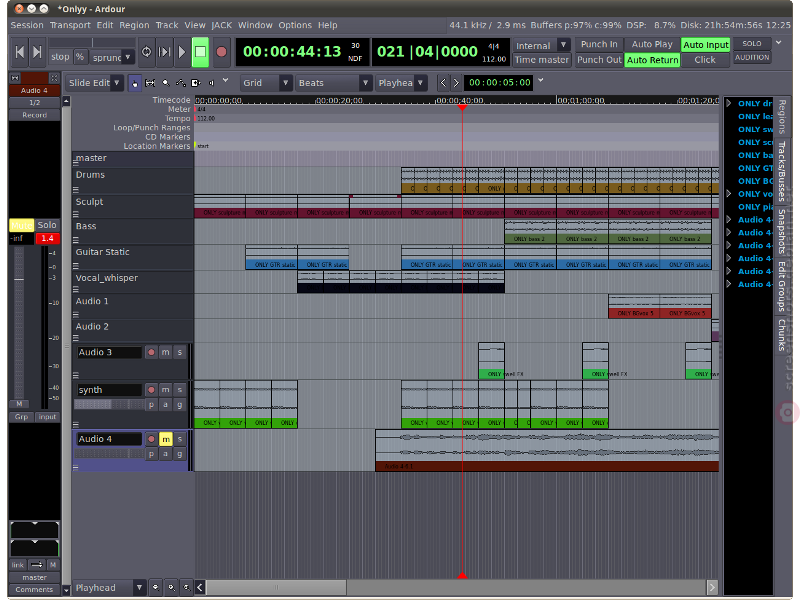Select the grab/object hand tool

pyautogui.click(x=135, y=83)
